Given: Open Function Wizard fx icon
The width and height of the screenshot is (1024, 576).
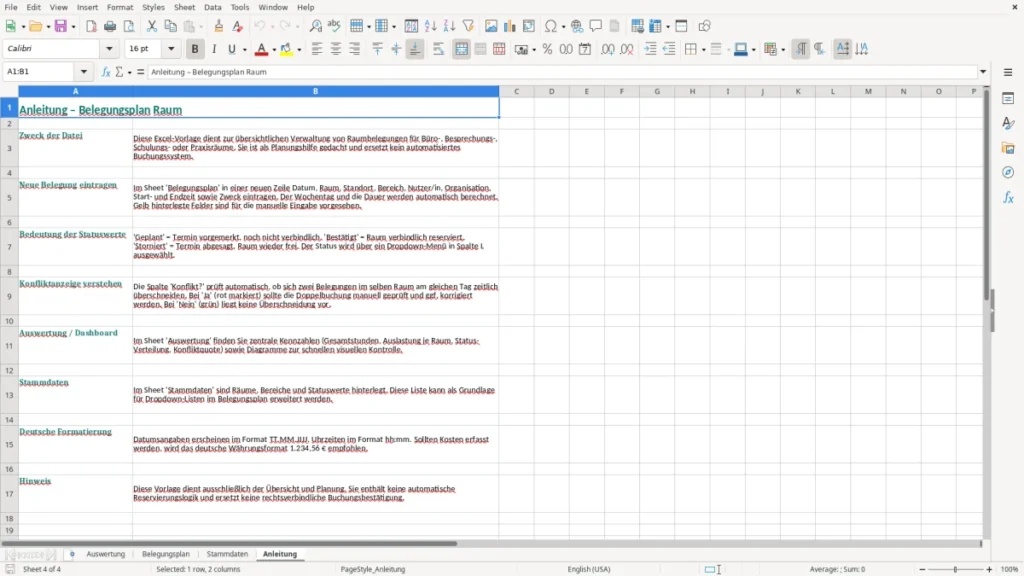Looking at the screenshot, I should pyautogui.click(x=106, y=72).
